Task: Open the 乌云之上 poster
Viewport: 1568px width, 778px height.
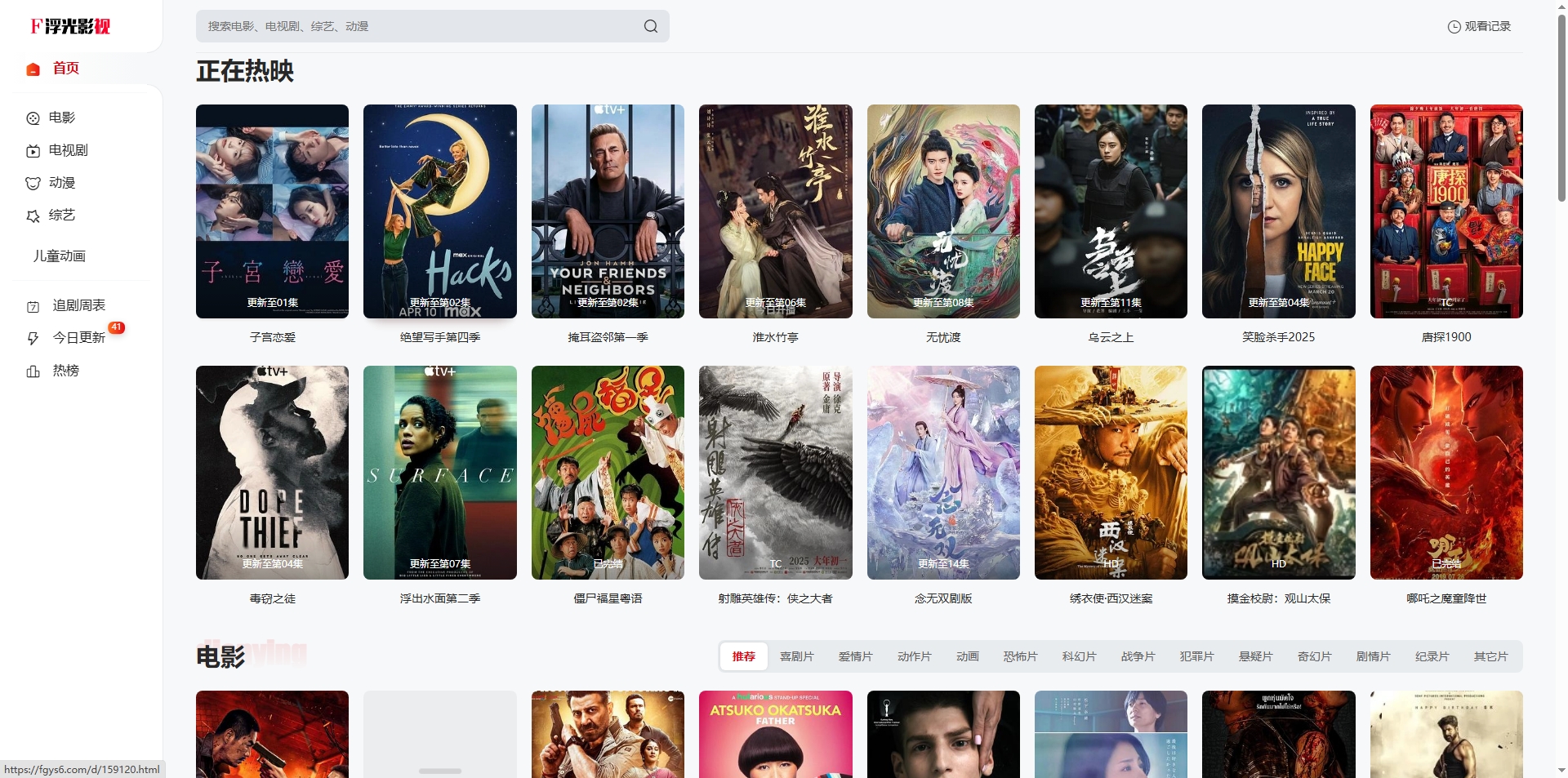Action: pyautogui.click(x=1111, y=211)
